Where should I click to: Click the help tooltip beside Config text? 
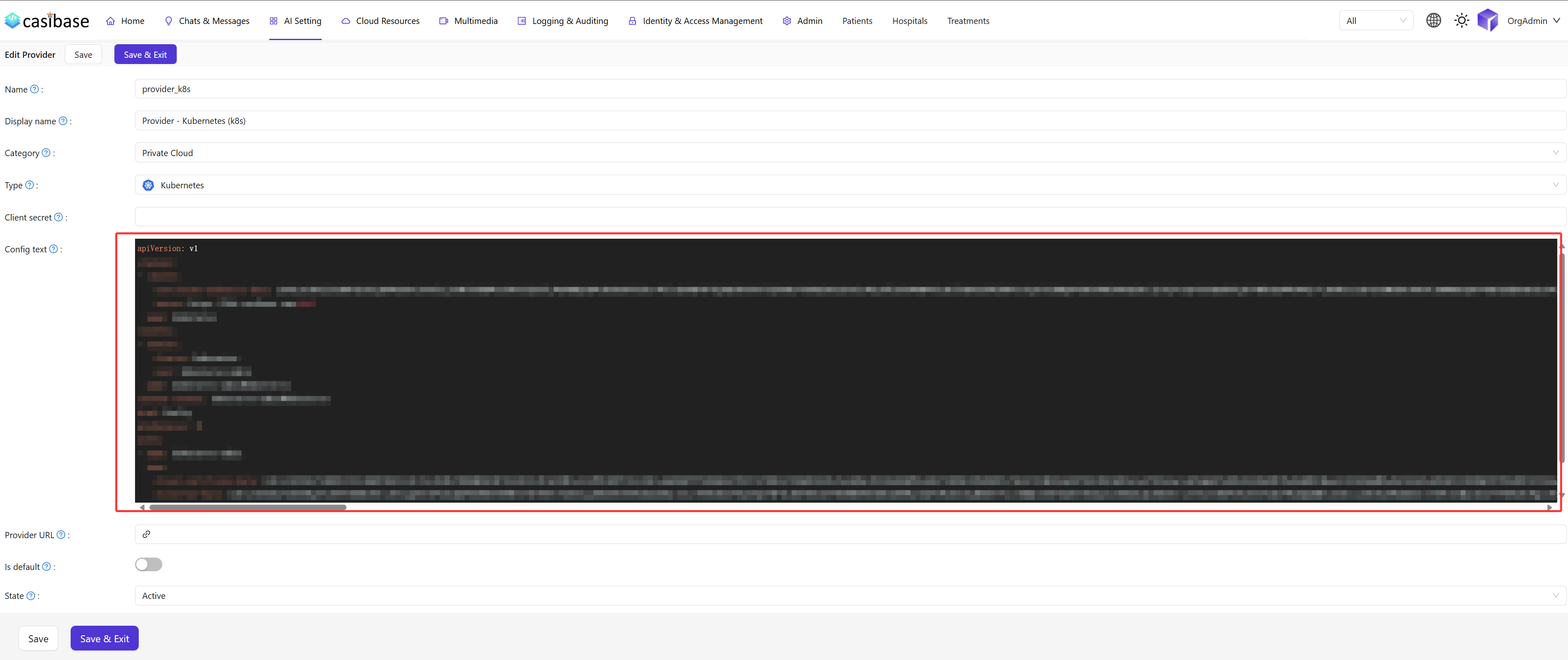[x=54, y=249]
